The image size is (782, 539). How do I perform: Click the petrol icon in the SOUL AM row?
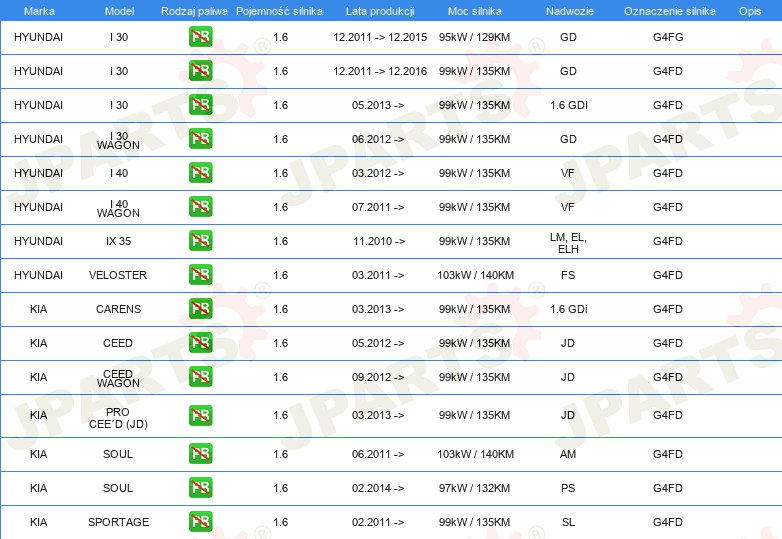200,453
